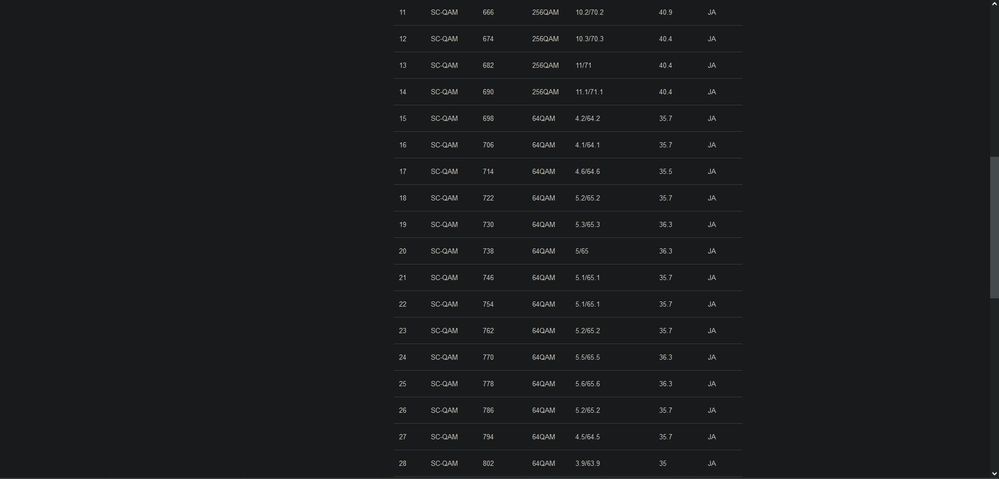Select 256QAM modulation in row 14
The width and height of the screenshot is (999, 479).
[545, 92]
